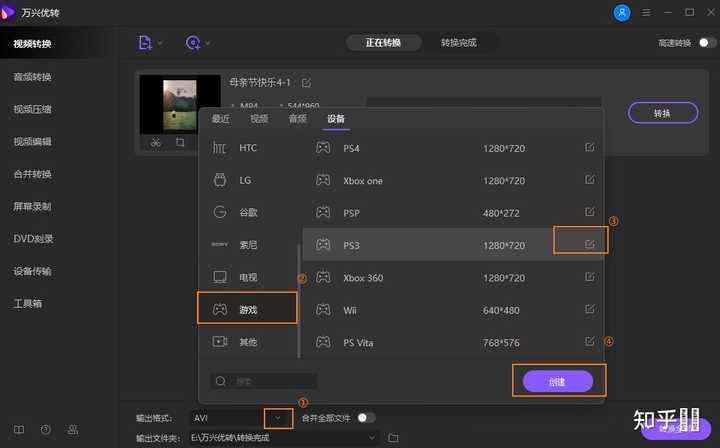
Task: Switch to the 音频 format tab
Action: pyautogui.click(x=298, y=119)
